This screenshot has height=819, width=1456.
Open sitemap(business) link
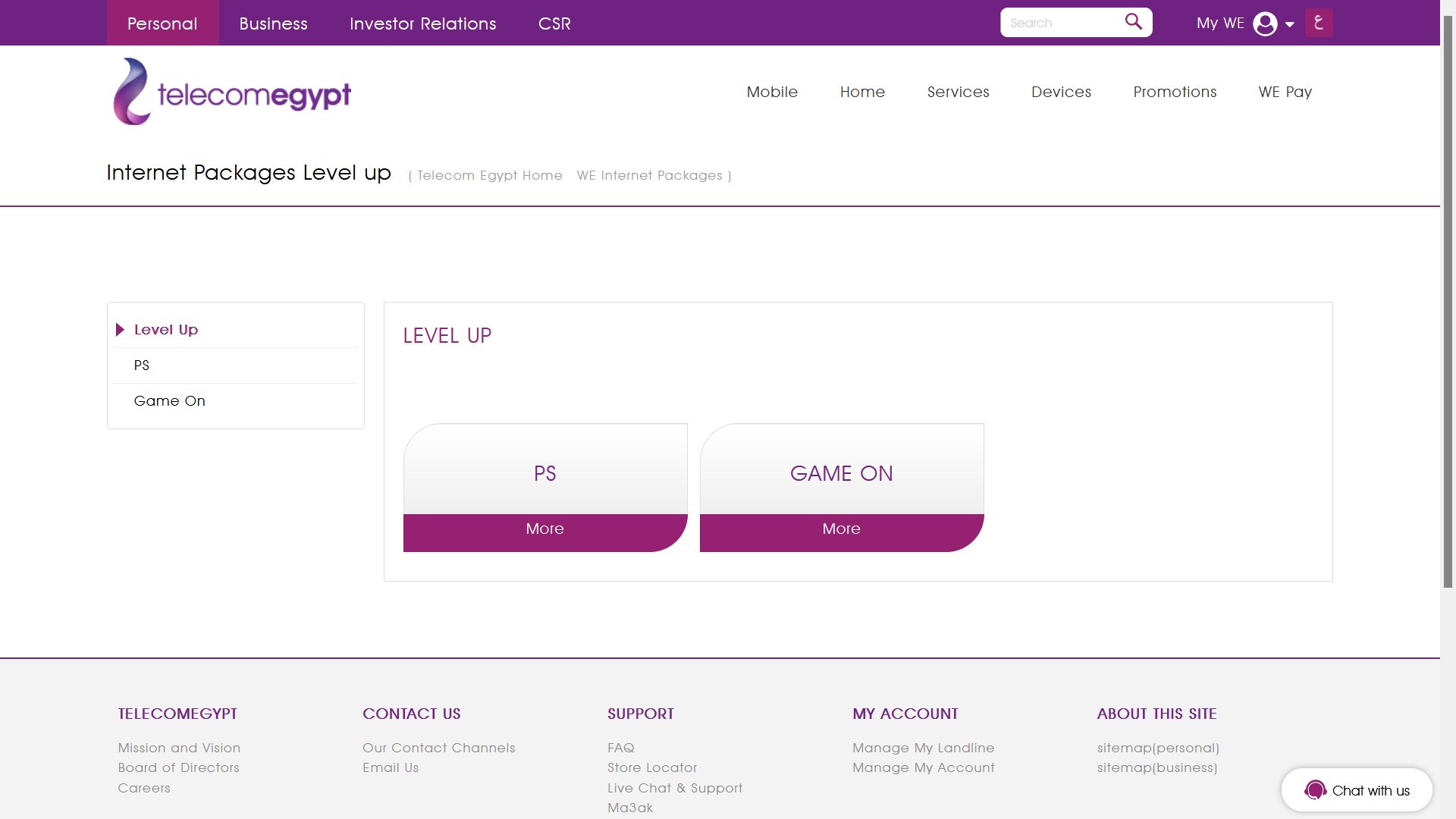1157,767
